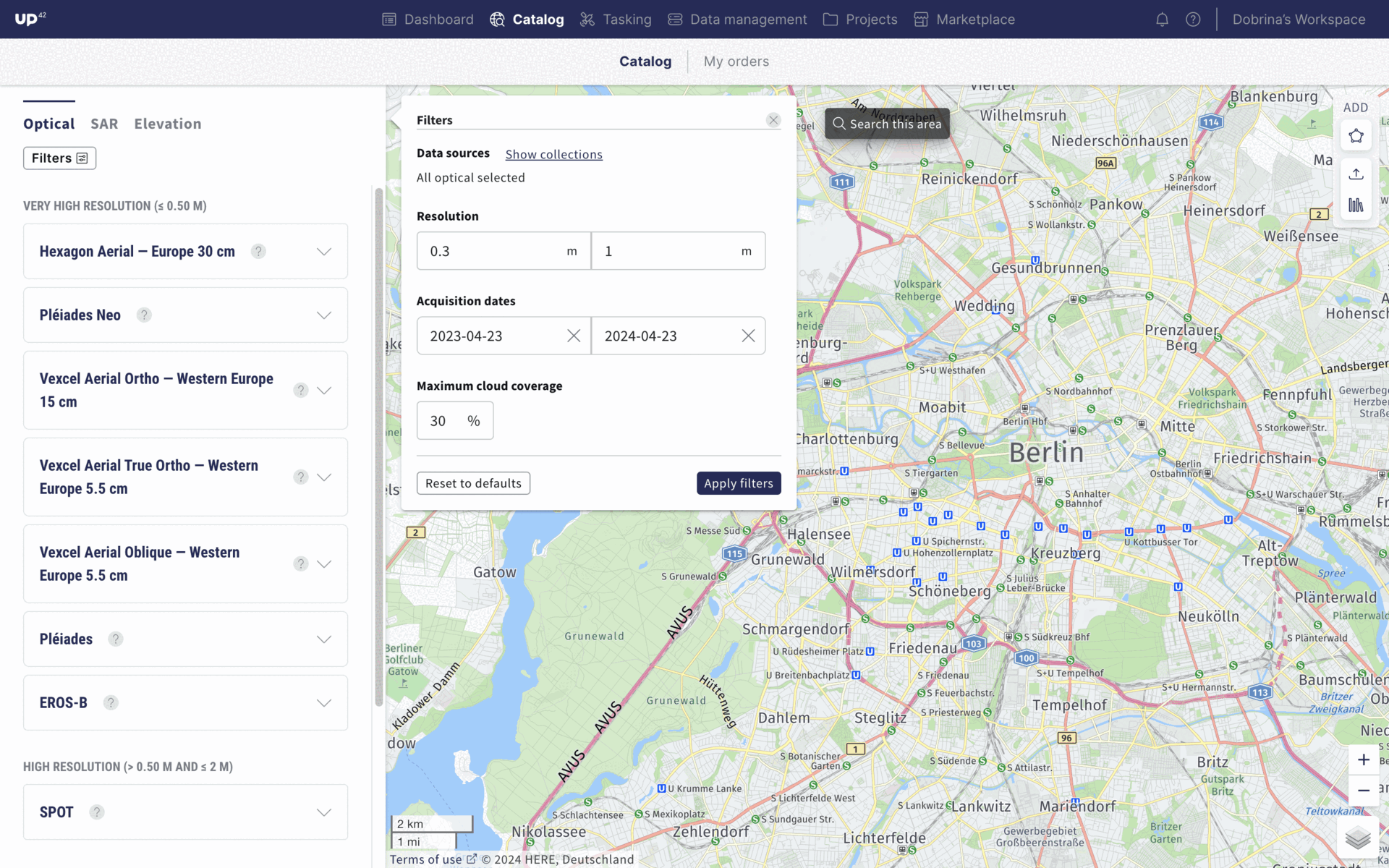Show info for Vexcel Aerial Oblique

(301, 563)
